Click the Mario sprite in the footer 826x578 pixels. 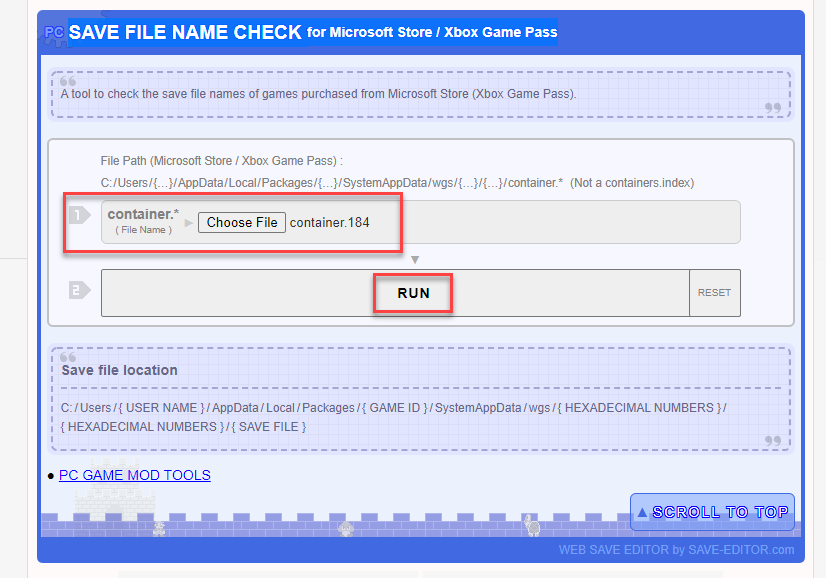tap(158, 527)
